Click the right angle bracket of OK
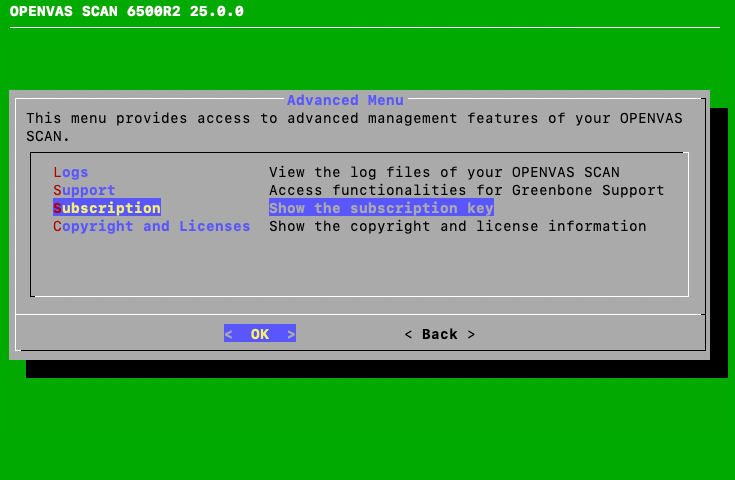 click(x=291, y=334)
